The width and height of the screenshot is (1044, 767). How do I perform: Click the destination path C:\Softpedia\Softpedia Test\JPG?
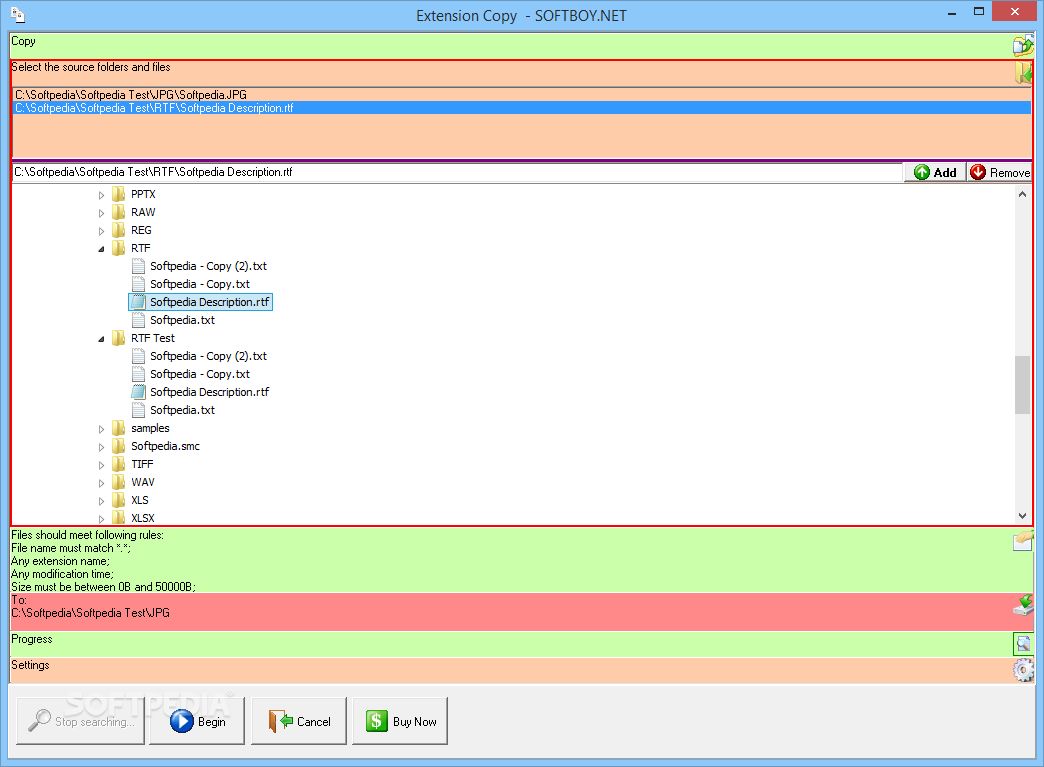pyautogui.click(x=91, y=613)
